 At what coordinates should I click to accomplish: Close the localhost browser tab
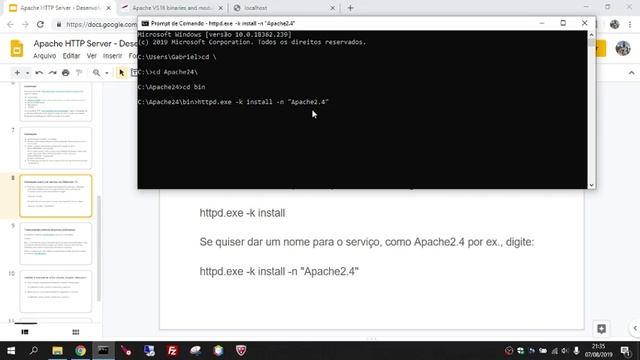(x=332, y=8)
